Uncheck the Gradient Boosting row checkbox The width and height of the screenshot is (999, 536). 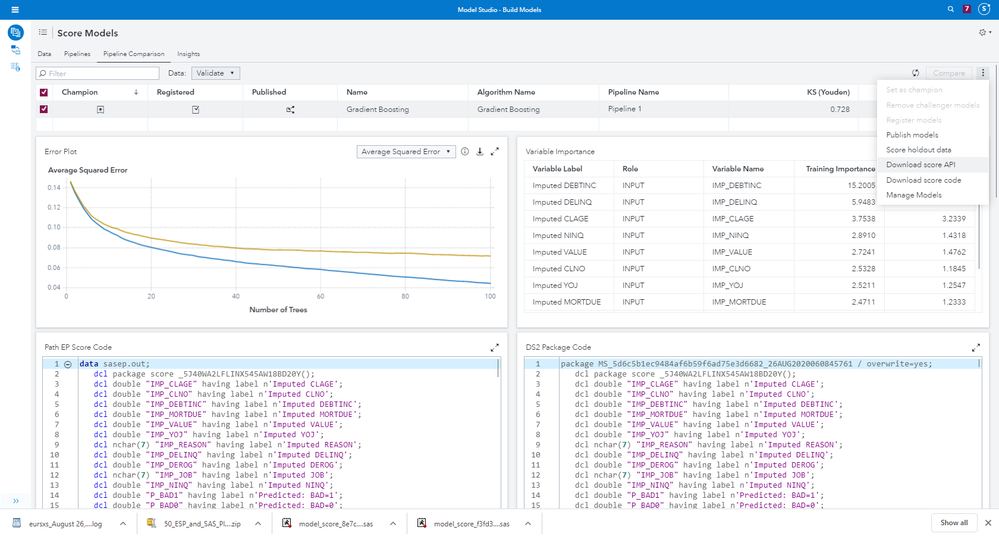(43, 109)
